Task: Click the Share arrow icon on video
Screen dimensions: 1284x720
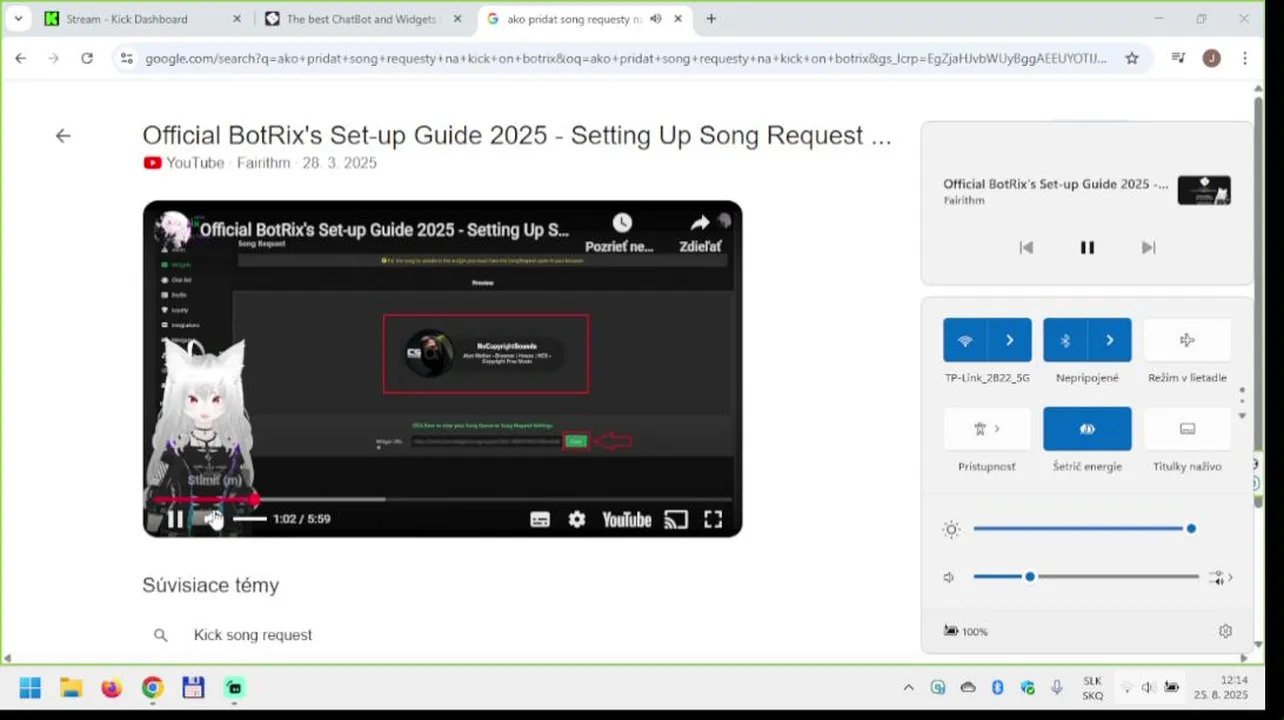Action: pyautogui.click(x=700, y=223)
